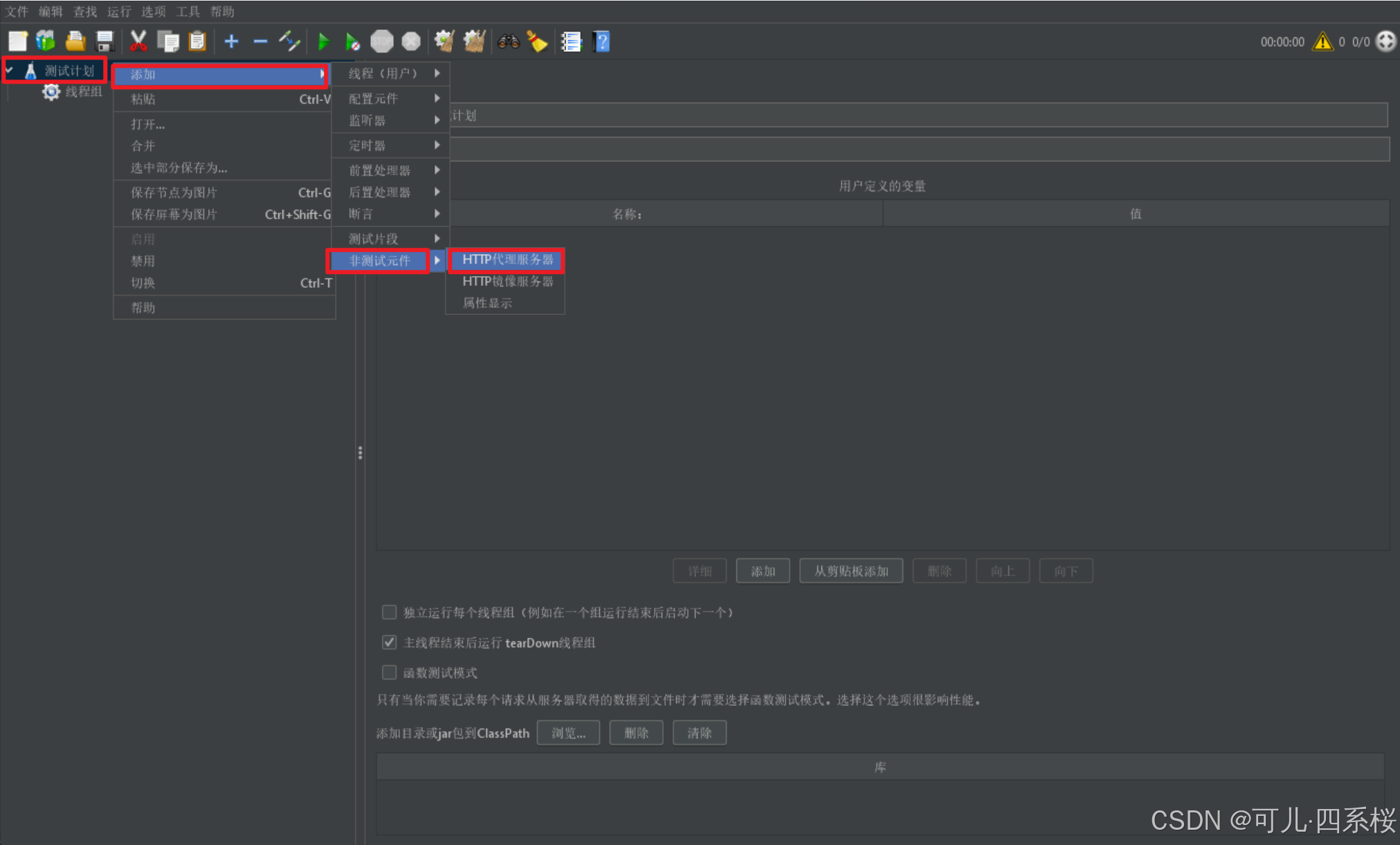Click the green Start run icon

[x=323, y=42]
